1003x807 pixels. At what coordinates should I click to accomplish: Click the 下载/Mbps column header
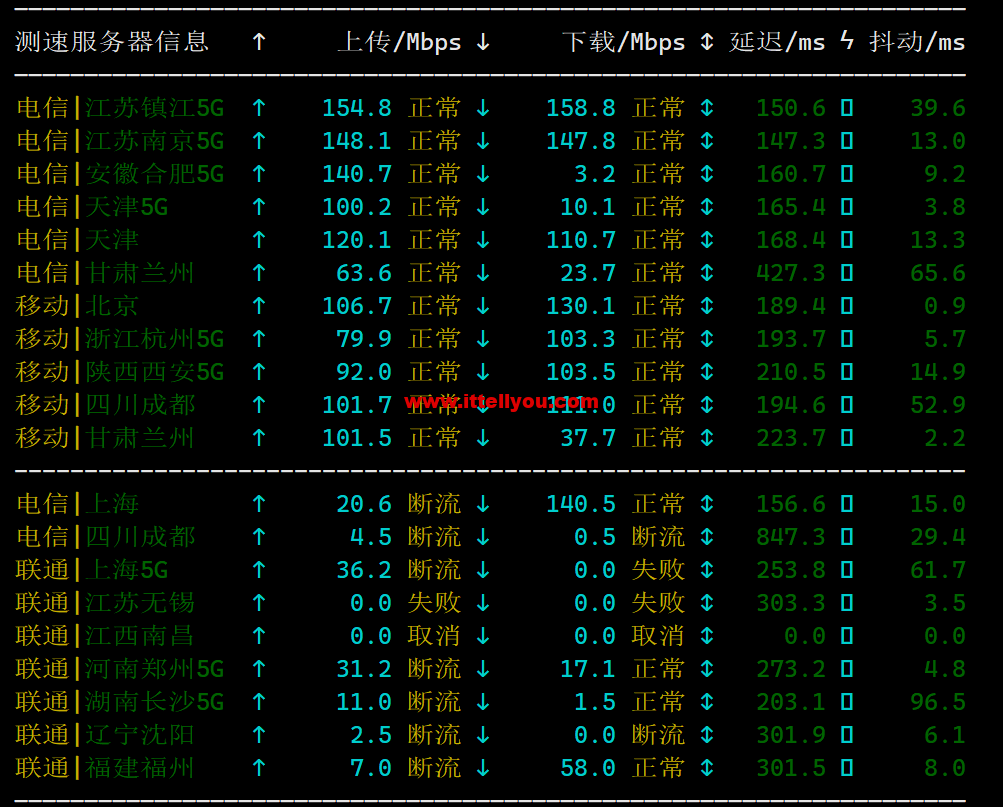coord(623,42)
